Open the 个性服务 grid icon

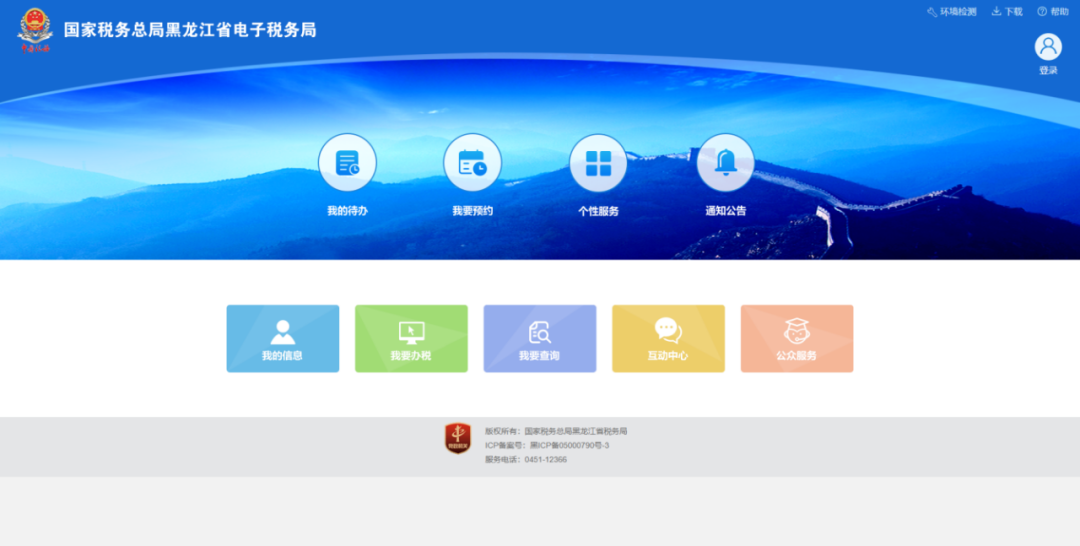click(599, 163)
